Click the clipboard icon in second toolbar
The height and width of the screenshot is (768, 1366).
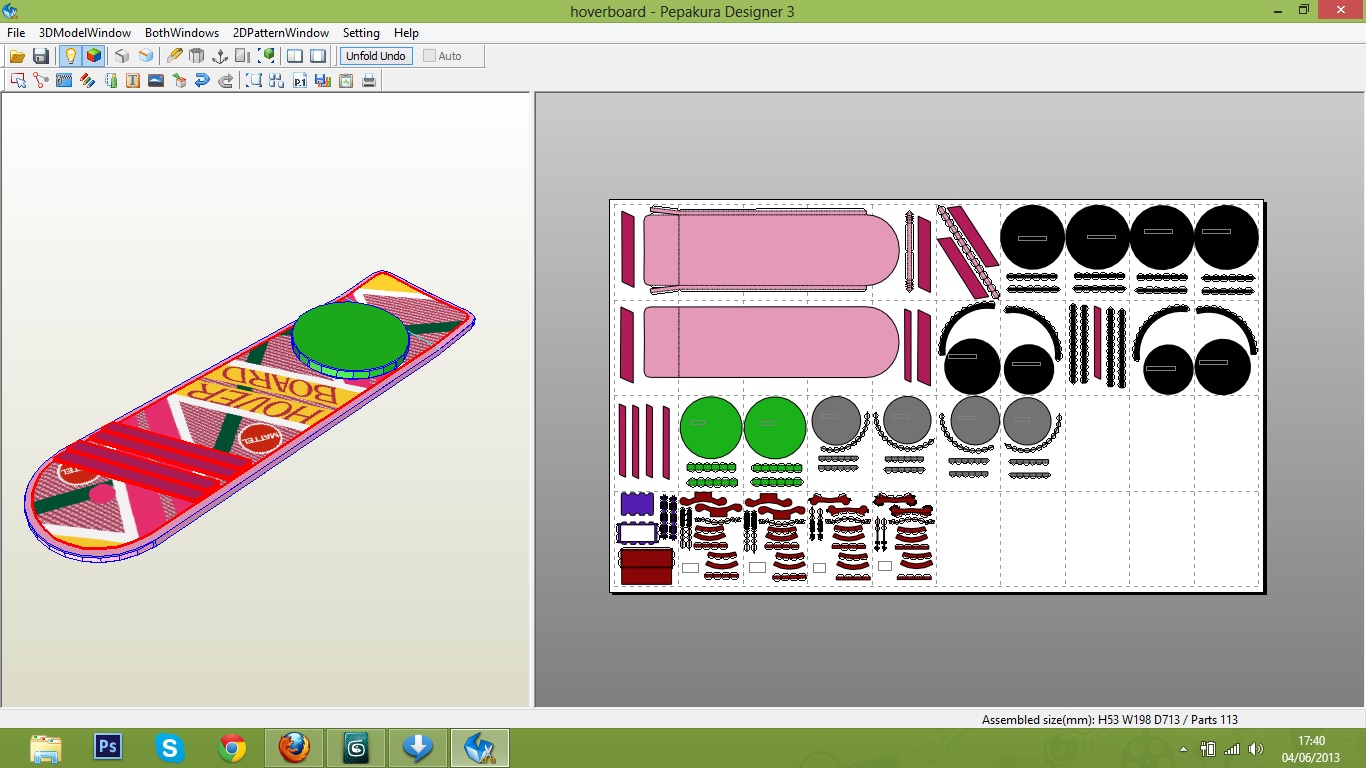346,80
